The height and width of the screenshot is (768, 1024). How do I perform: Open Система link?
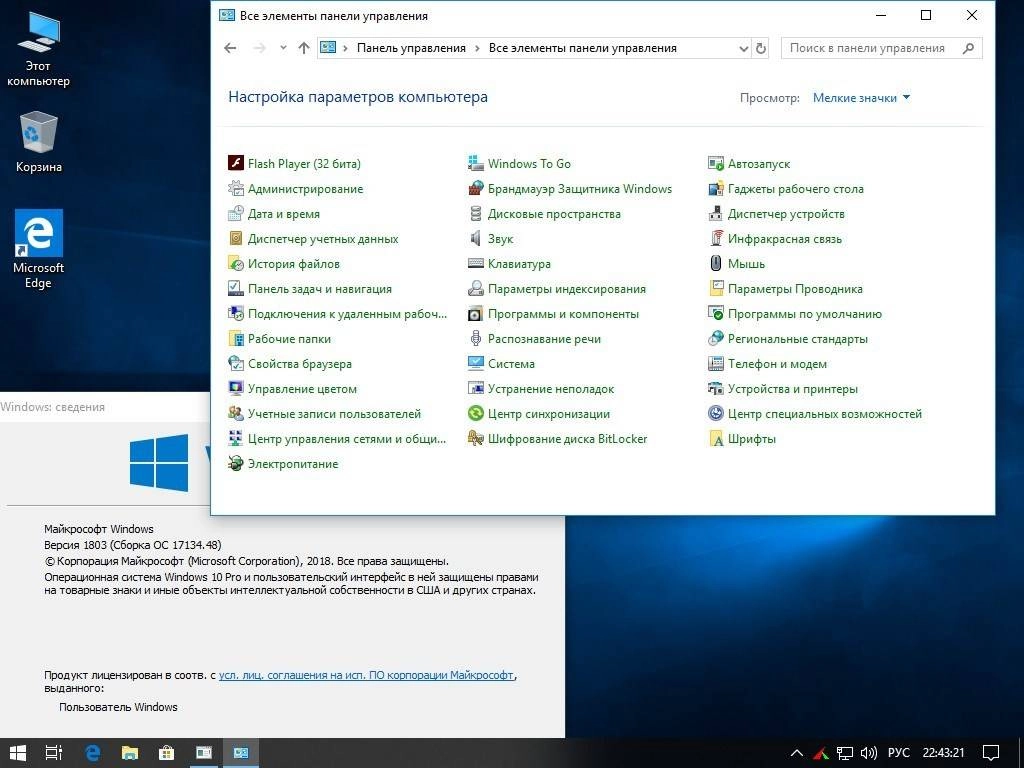point(511,364)
